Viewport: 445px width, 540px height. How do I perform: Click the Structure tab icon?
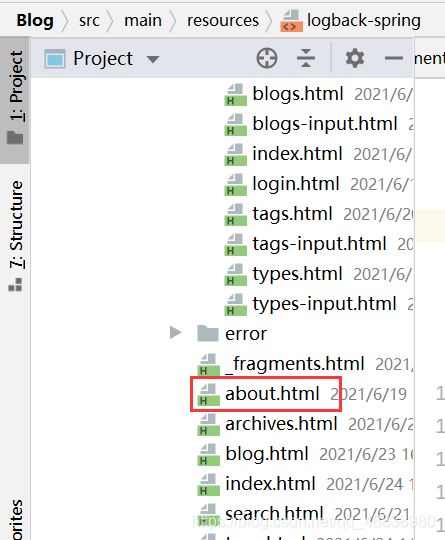click(x=15, y=284)
